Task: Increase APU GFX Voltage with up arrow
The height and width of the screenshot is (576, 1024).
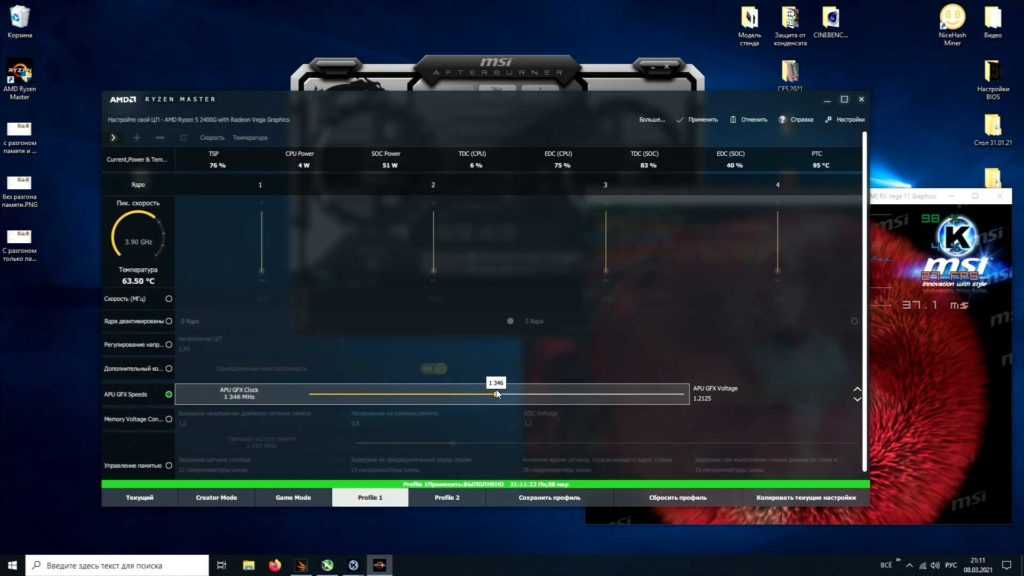Action: pos(857,389)
